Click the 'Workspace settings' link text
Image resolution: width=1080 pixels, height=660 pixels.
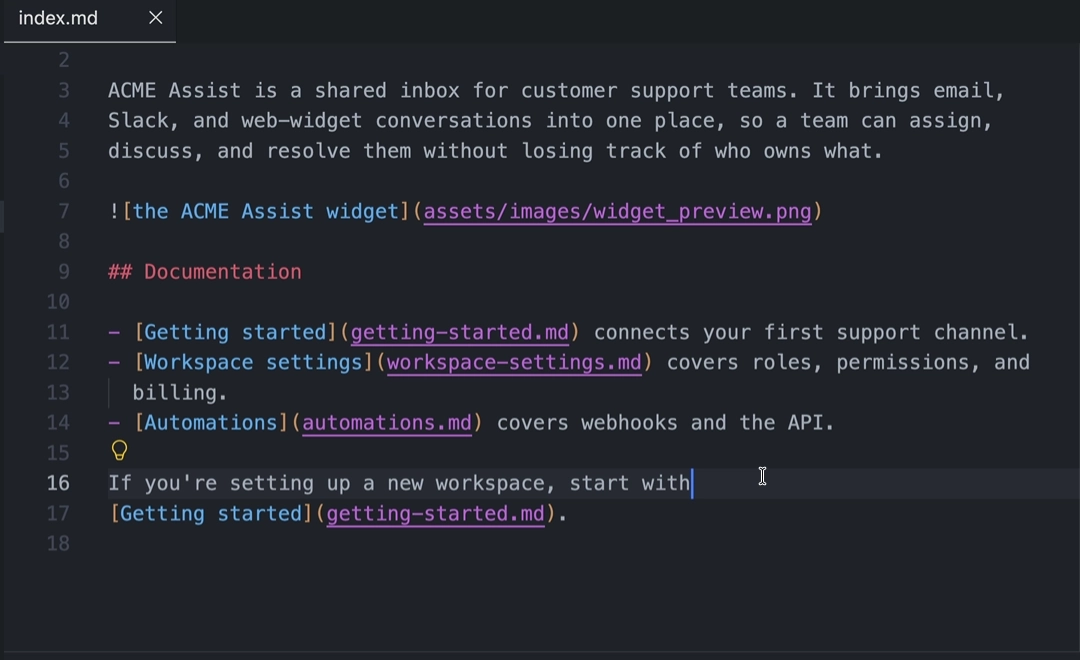(x=253, y=362)
